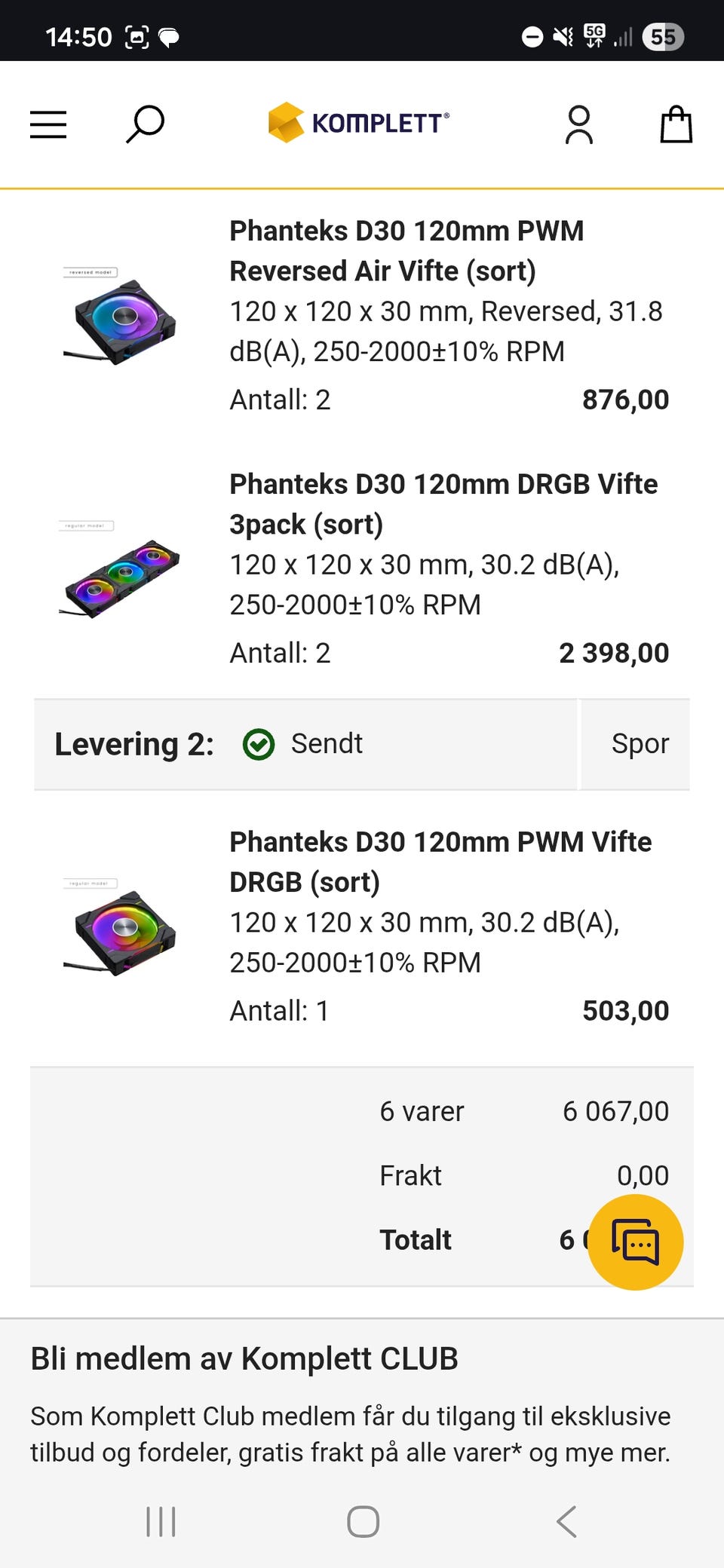Go to Komplett home via logo
This screenshot has width=724, height=1568.
(359, 122)
